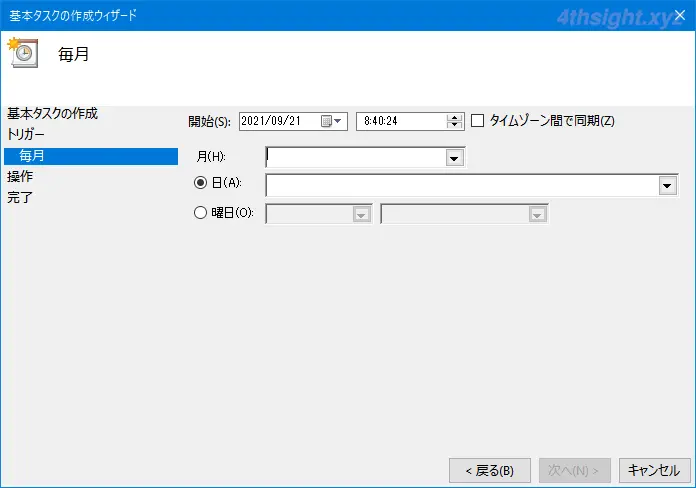Select the highlighted 毎月 step in sidebar

(91, 156)
